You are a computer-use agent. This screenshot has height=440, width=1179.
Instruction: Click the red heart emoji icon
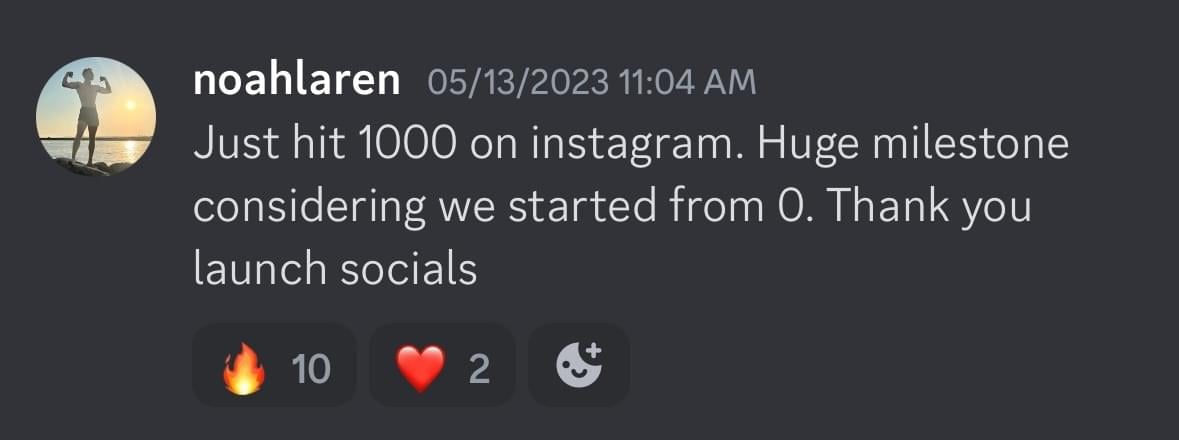[420, 370]
